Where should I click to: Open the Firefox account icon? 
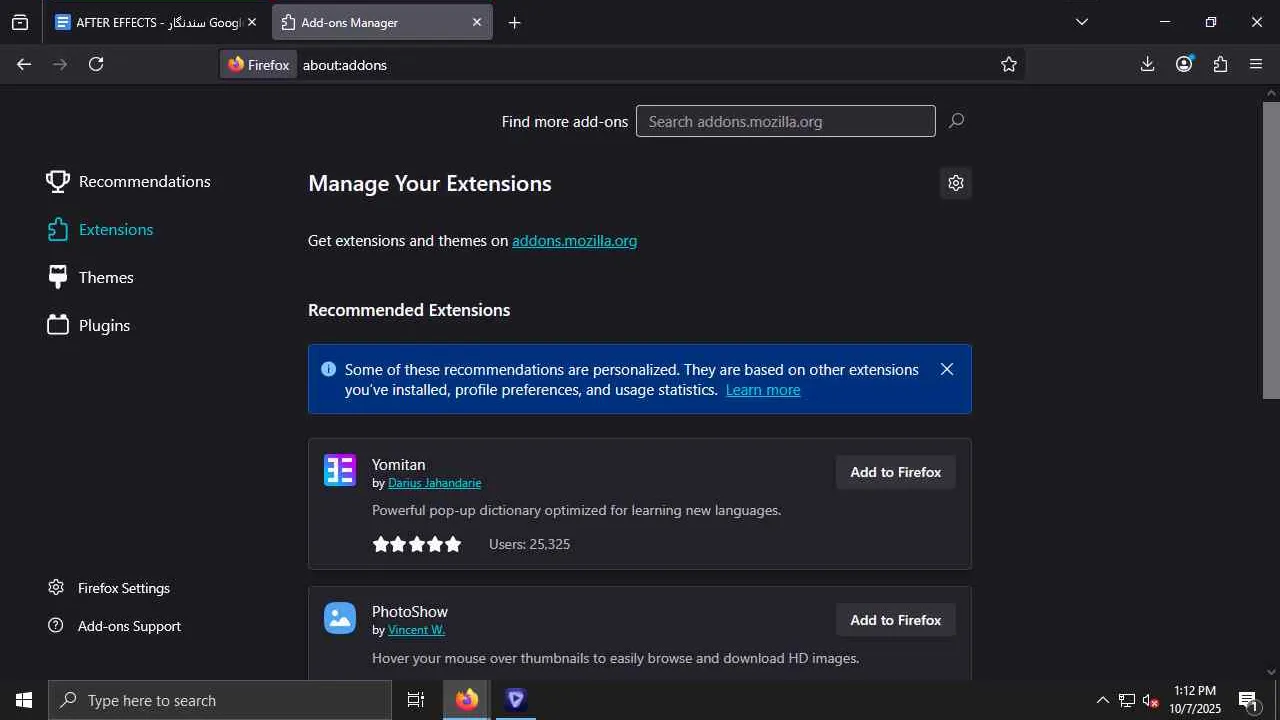click(1184, 64)
